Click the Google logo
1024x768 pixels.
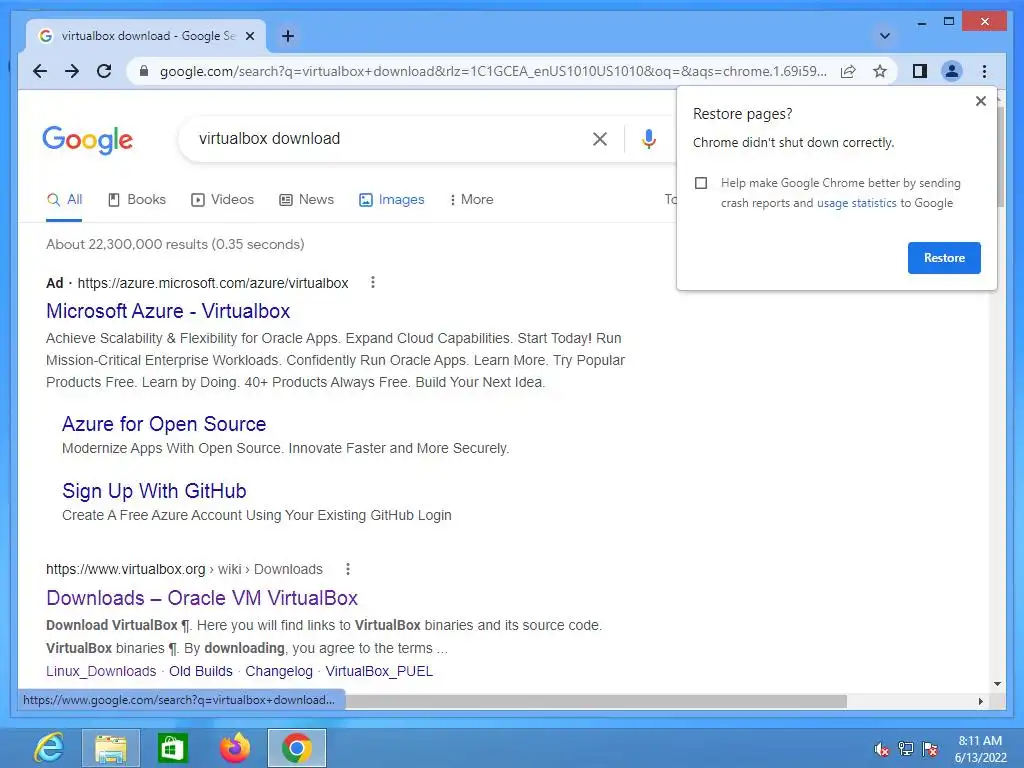point(88,140)
